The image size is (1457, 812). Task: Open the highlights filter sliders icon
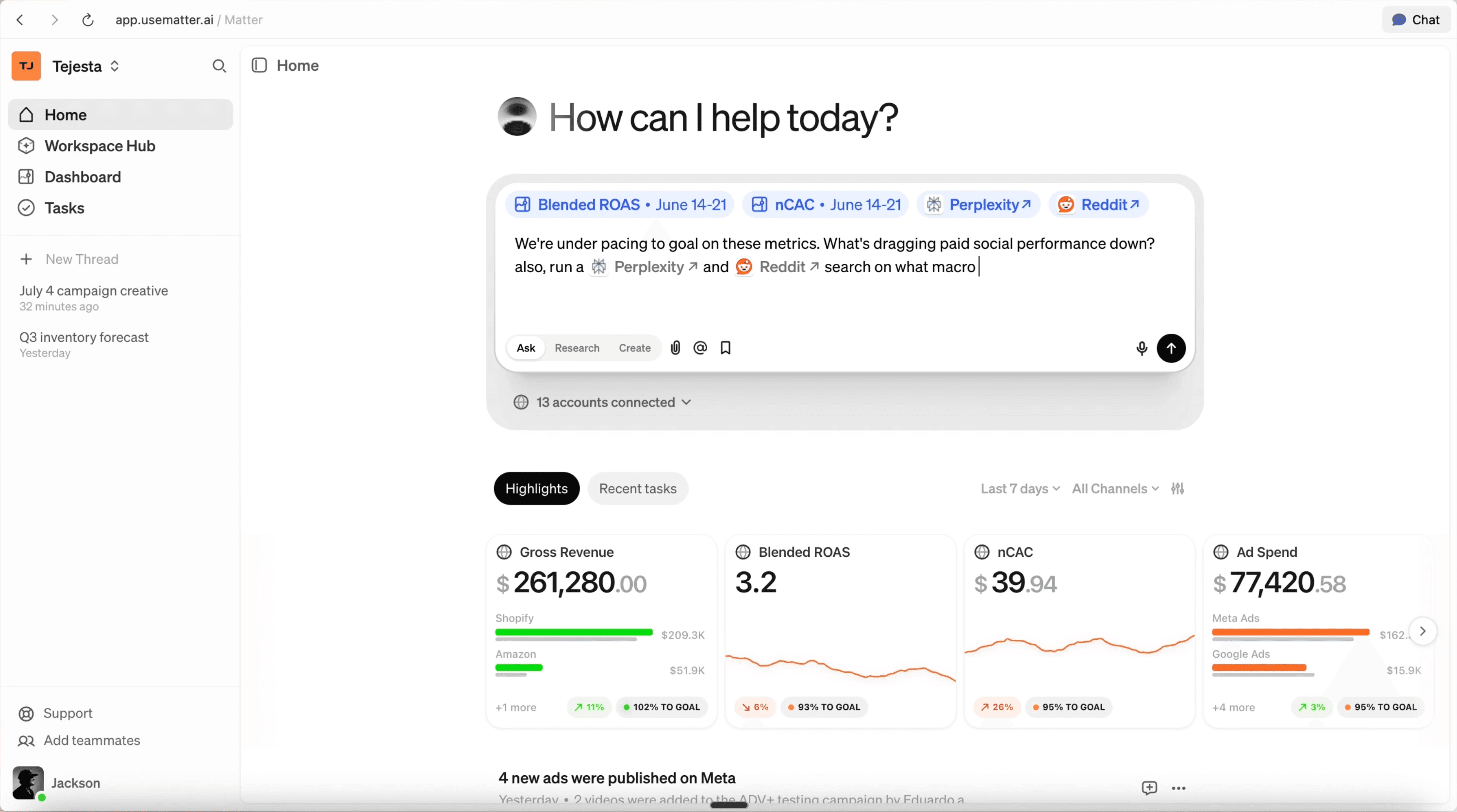1177,488
